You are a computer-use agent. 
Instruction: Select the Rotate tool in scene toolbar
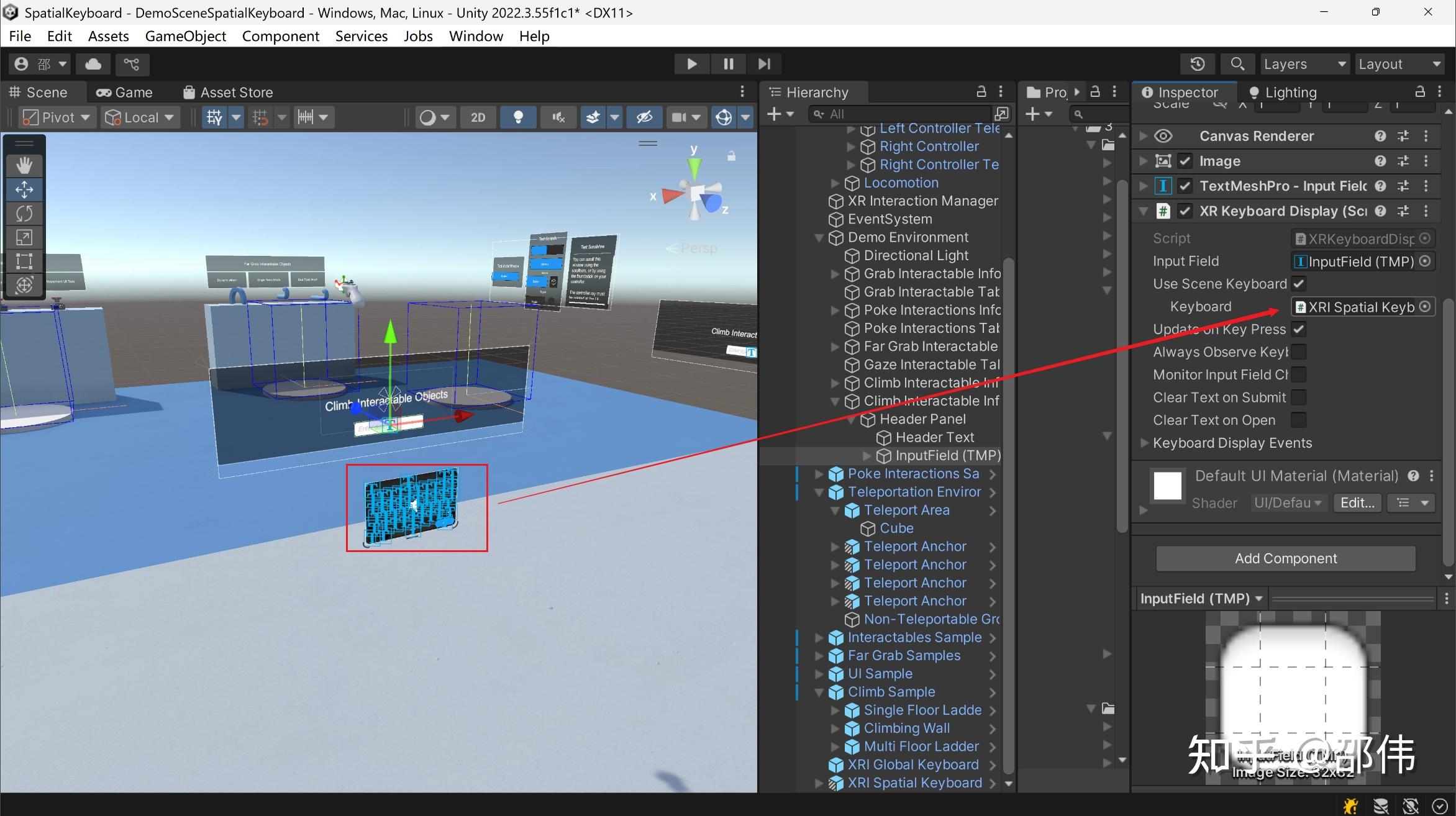pos(24,213)
